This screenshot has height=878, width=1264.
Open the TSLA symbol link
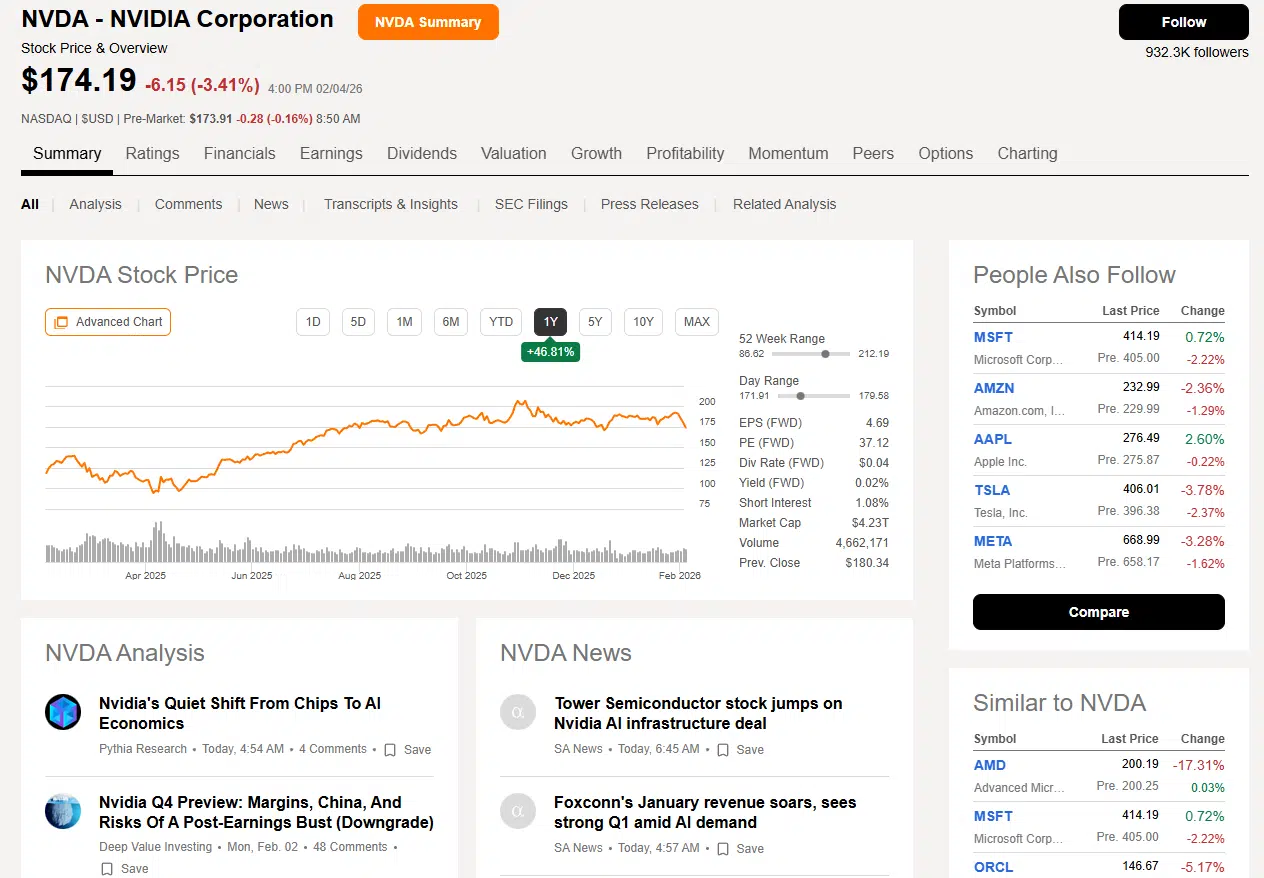point(992,490)
